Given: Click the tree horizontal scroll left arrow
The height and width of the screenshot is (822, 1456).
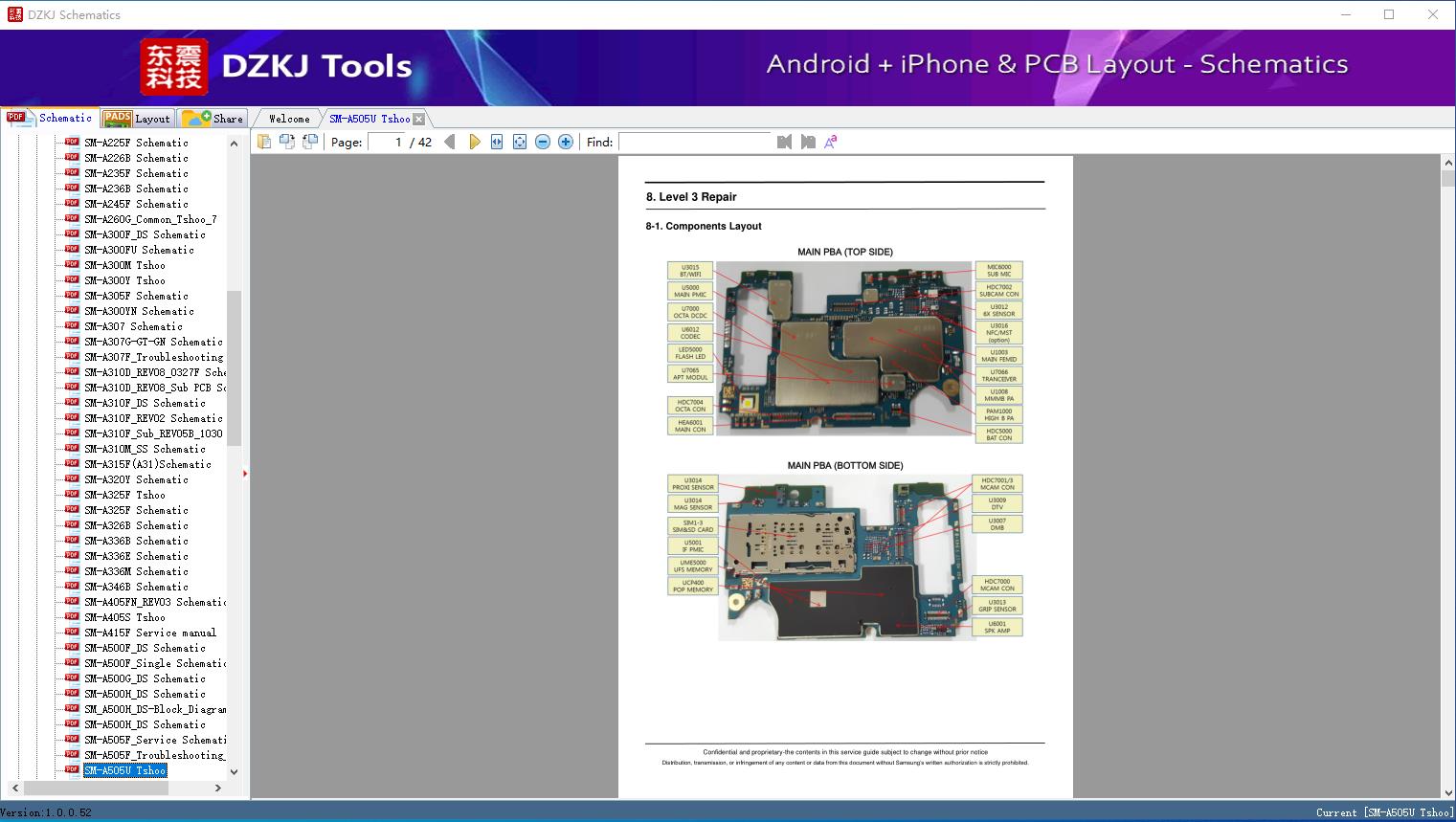Looking at the screenshot, I should [13, 788].
